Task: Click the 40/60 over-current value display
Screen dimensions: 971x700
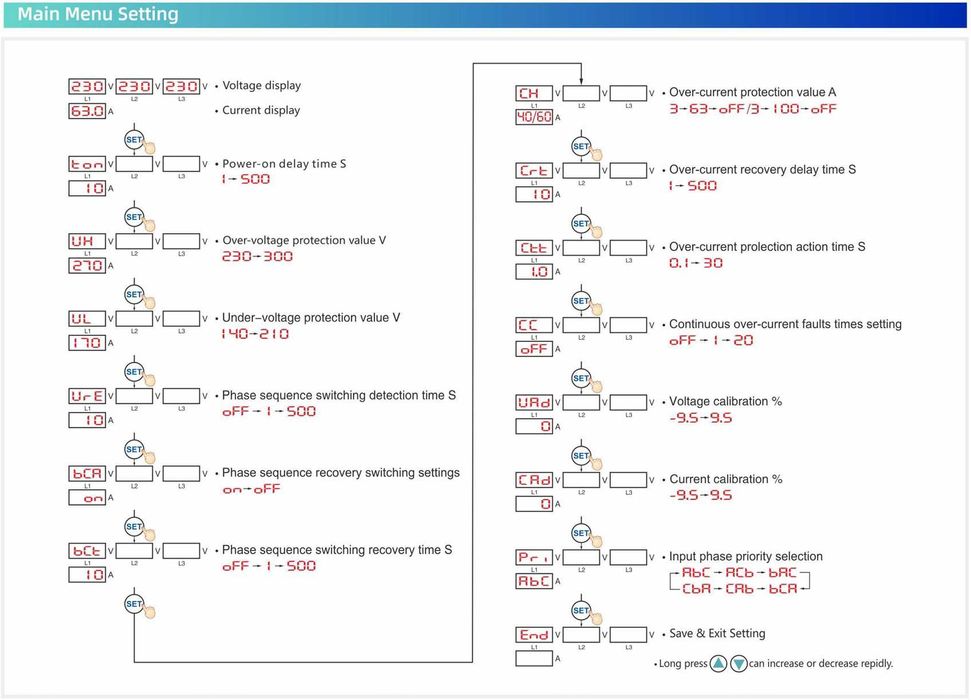Action: [534, 116]
